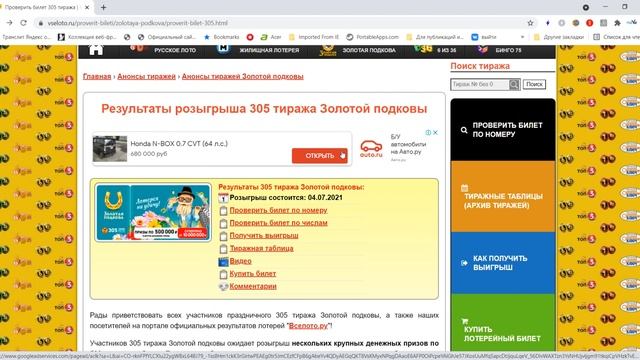Open the Проверить билет по номеру link
The image size is (640, 360).
(x=278, y=210)
